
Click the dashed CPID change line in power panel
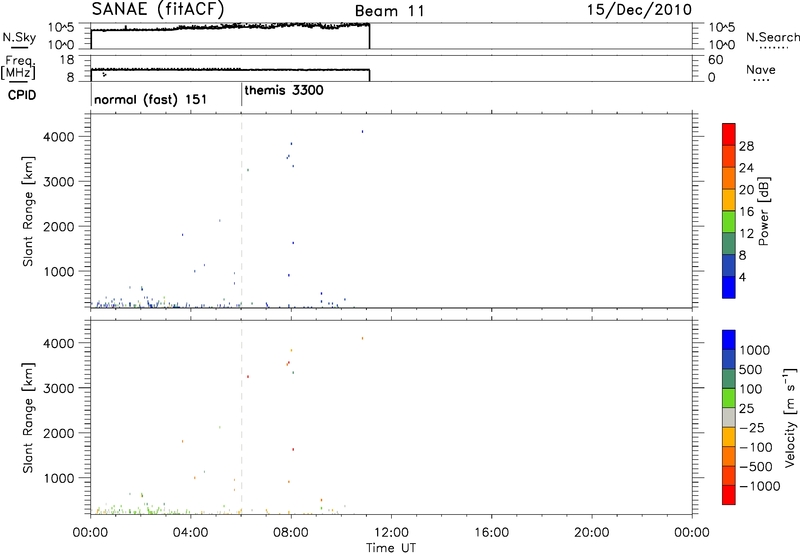tap(241, 211)
